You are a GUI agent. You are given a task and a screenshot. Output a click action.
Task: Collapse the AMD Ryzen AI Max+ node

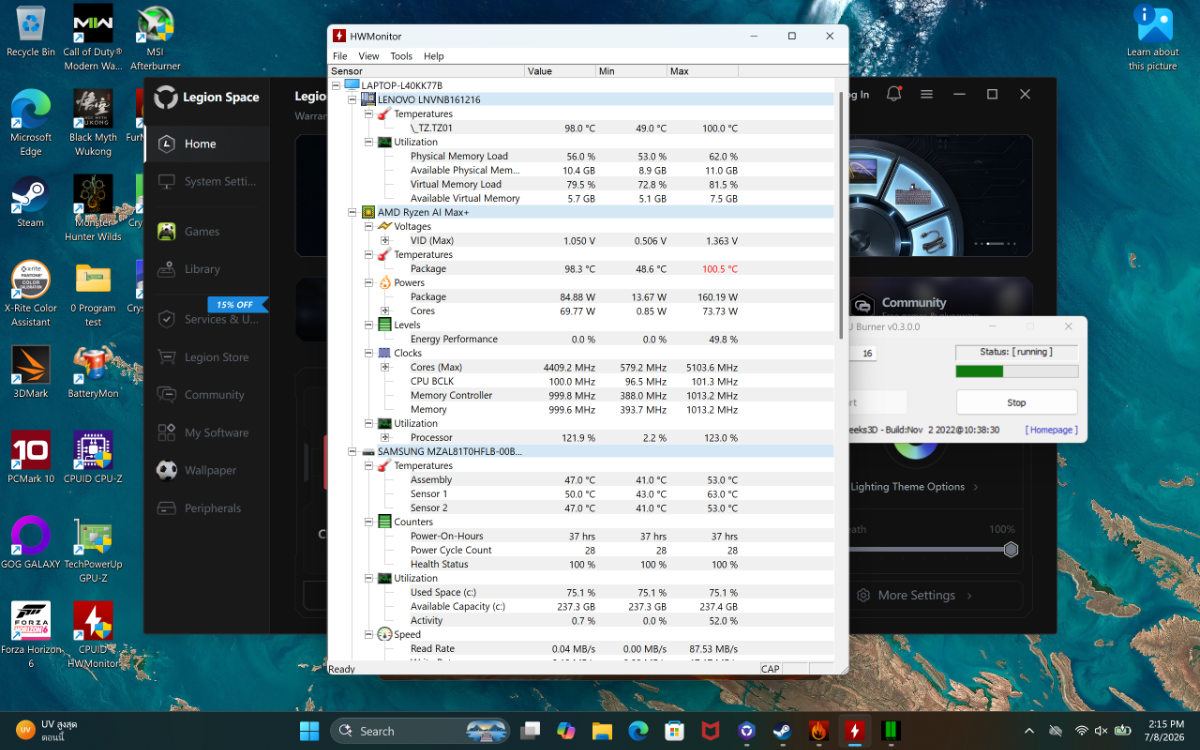pyautogui.click(x=352, y=212)
